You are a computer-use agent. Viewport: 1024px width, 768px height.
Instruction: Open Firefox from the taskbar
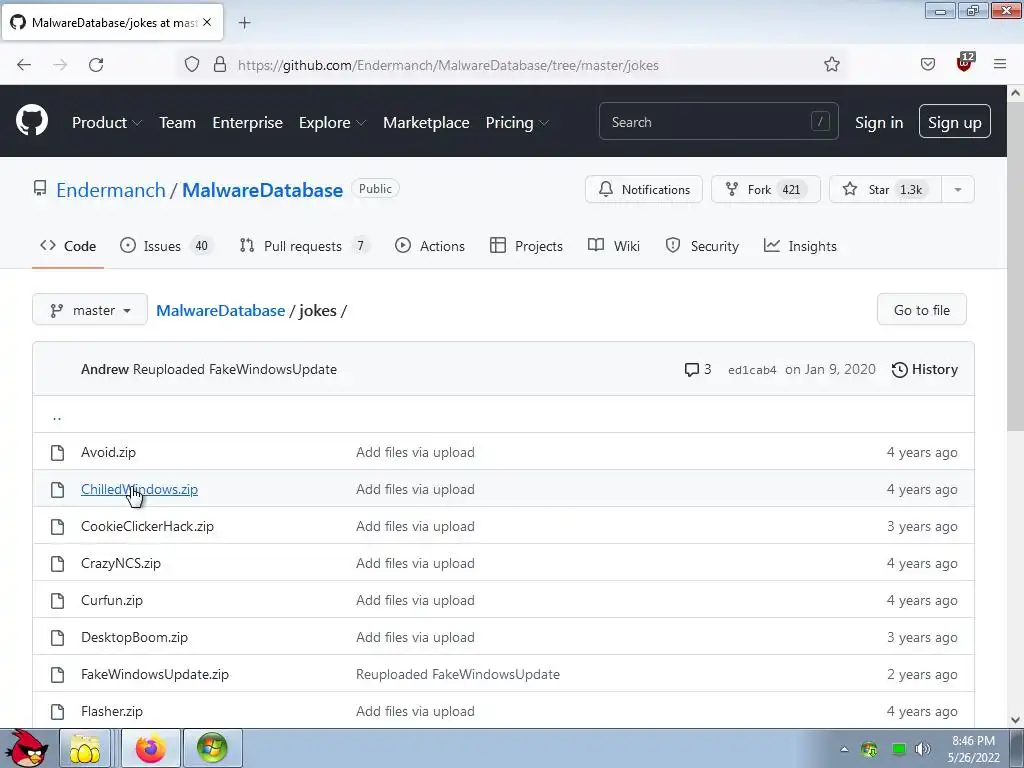[x=151, y=748]
